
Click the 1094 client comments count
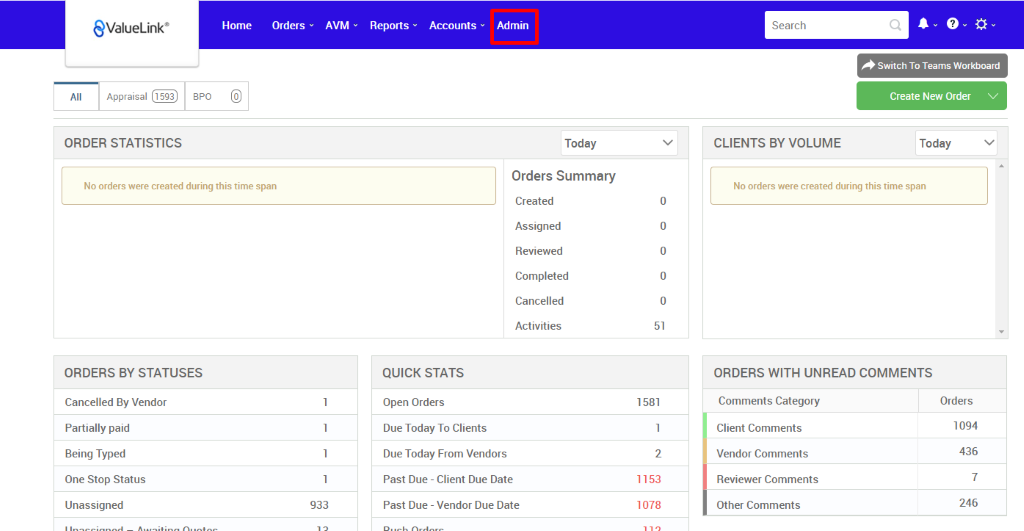[x=965, y=426]
